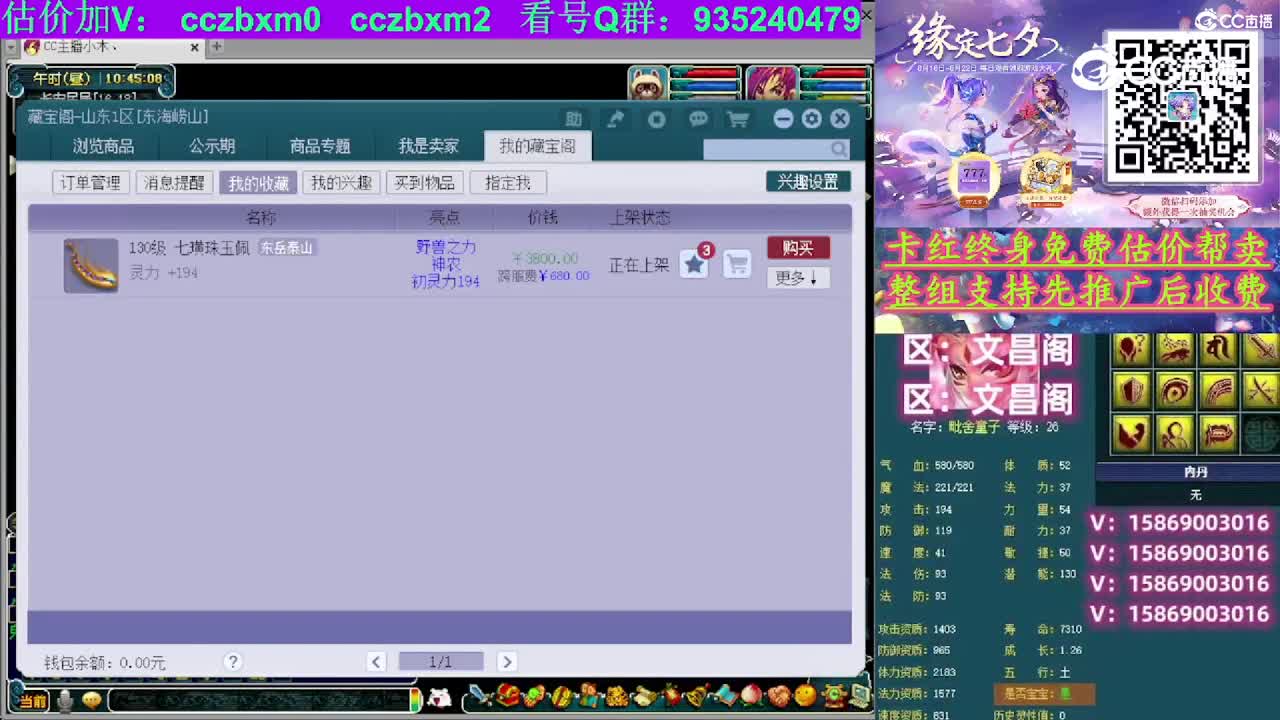Add 七璜珠玉佩 to cart icon
Screen dimensions: 1280x720
(737, 264)
